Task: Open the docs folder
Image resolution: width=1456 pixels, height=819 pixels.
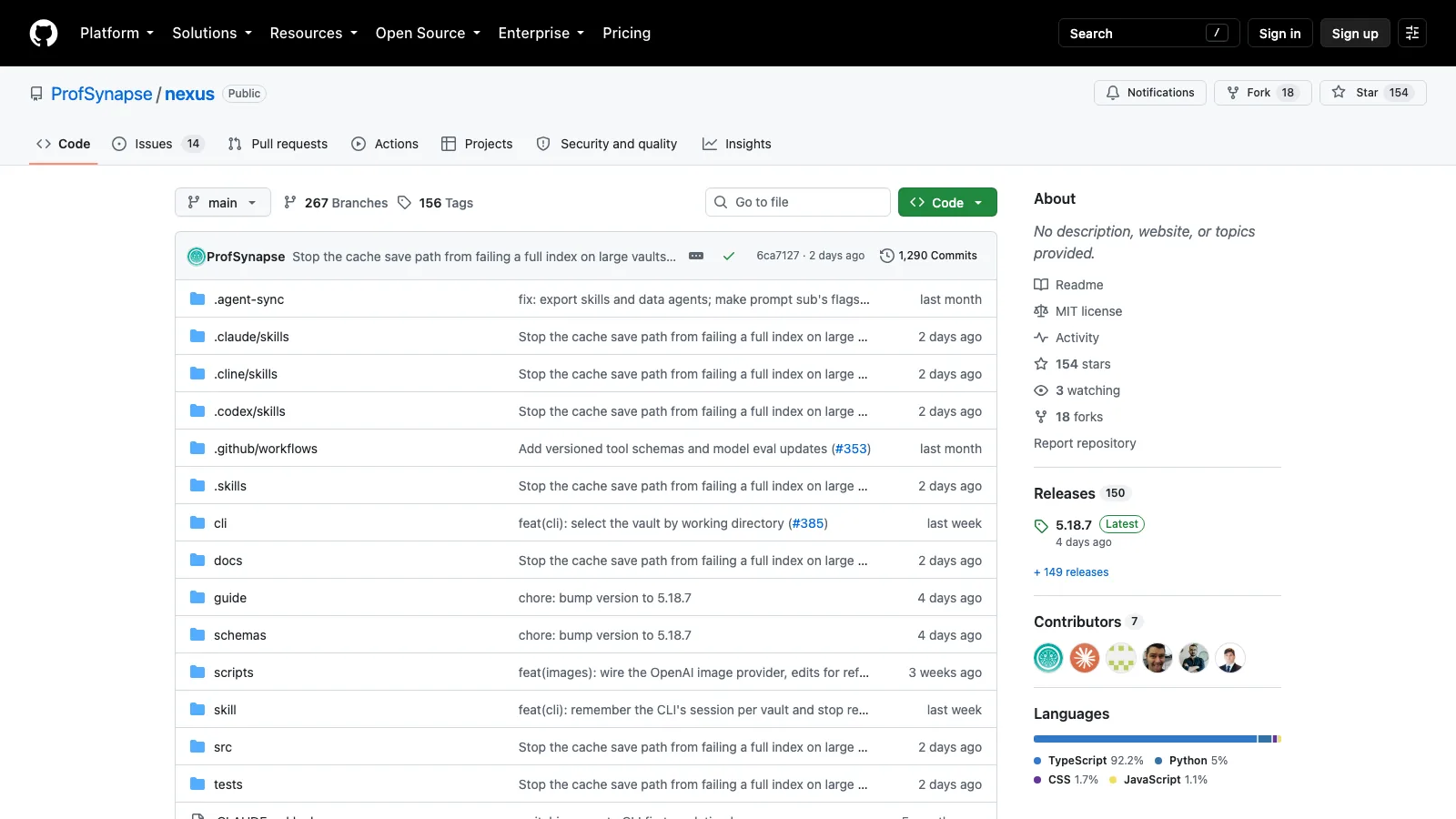Action: (x=228, y=561)
